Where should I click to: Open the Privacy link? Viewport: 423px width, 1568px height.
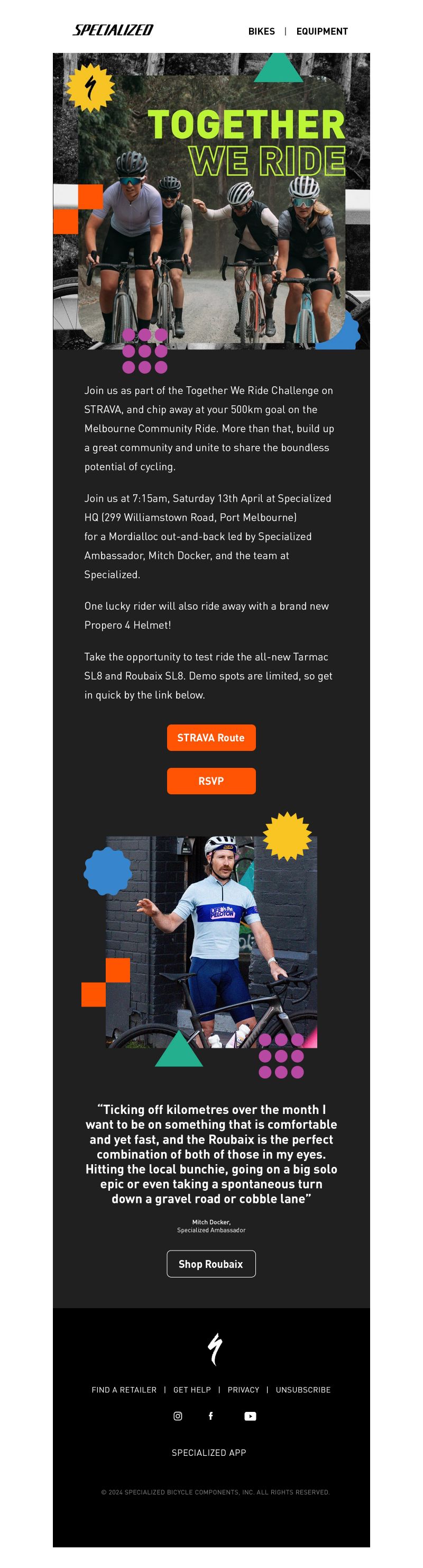tap(243, 1390)
